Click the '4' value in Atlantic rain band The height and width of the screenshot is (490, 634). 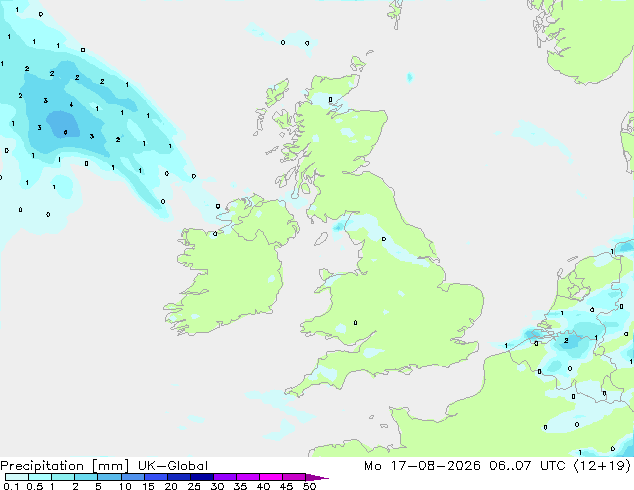(71, 105)
